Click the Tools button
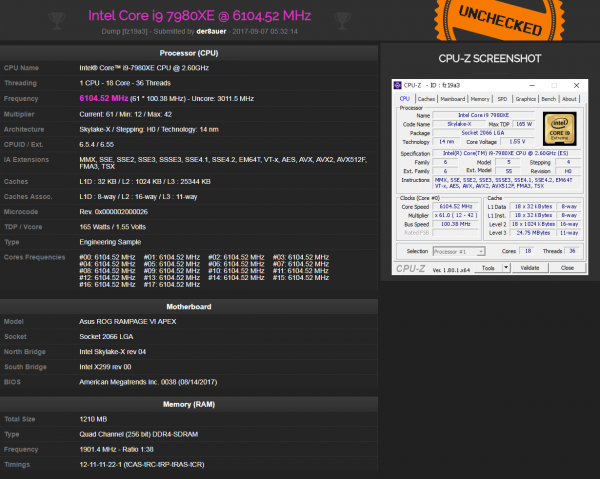The image size is (600, 479). (x=487, y=268)
